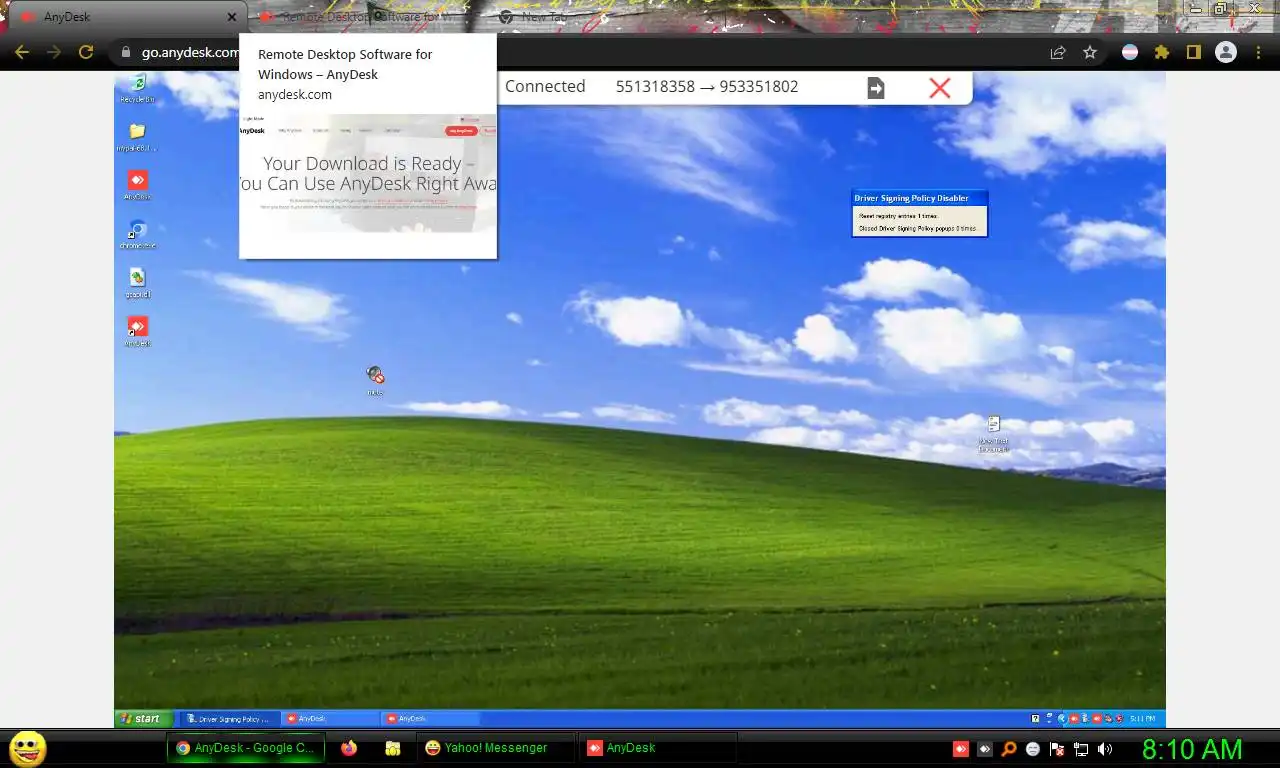Click the Connected status label
Image resolution: width=1280 pixels, height=768 pixels.
(545, 87)
